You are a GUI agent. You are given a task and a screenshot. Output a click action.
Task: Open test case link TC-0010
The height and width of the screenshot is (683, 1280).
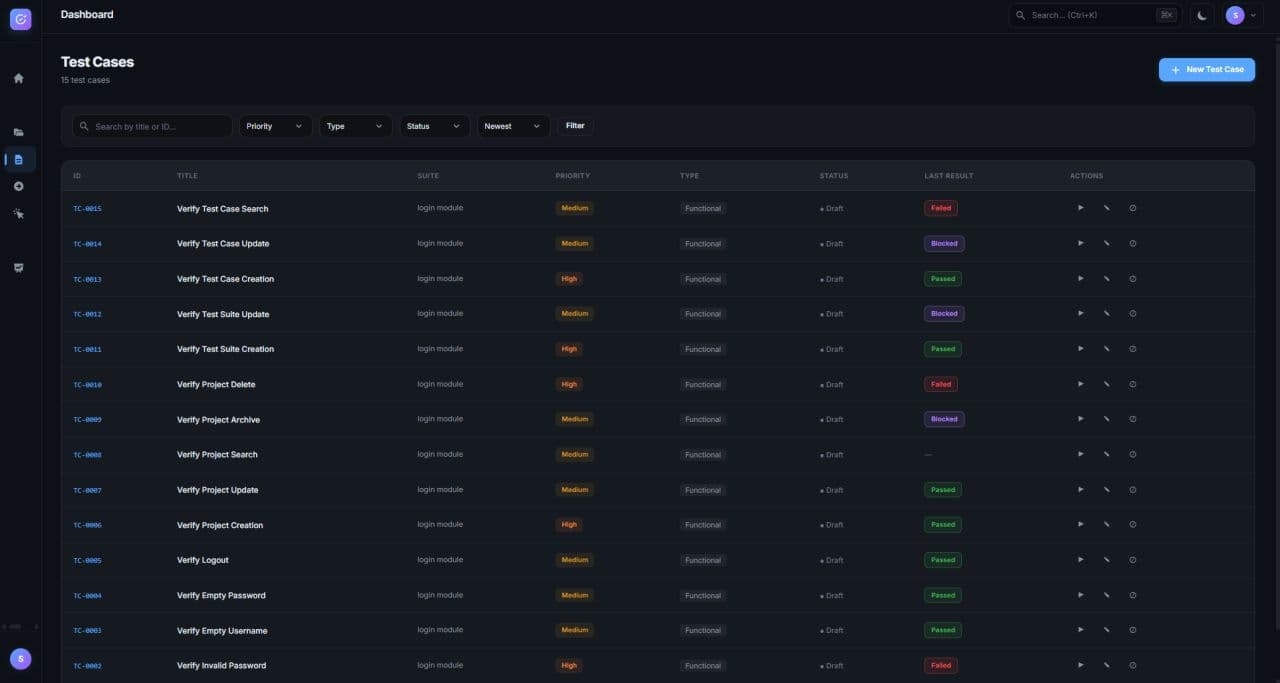pos(87,385)
